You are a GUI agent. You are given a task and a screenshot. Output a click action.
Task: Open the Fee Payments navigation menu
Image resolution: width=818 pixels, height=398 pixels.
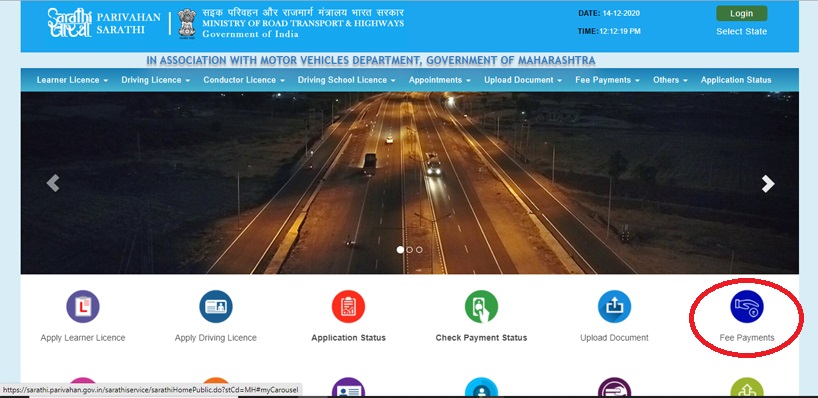(607, 80)
